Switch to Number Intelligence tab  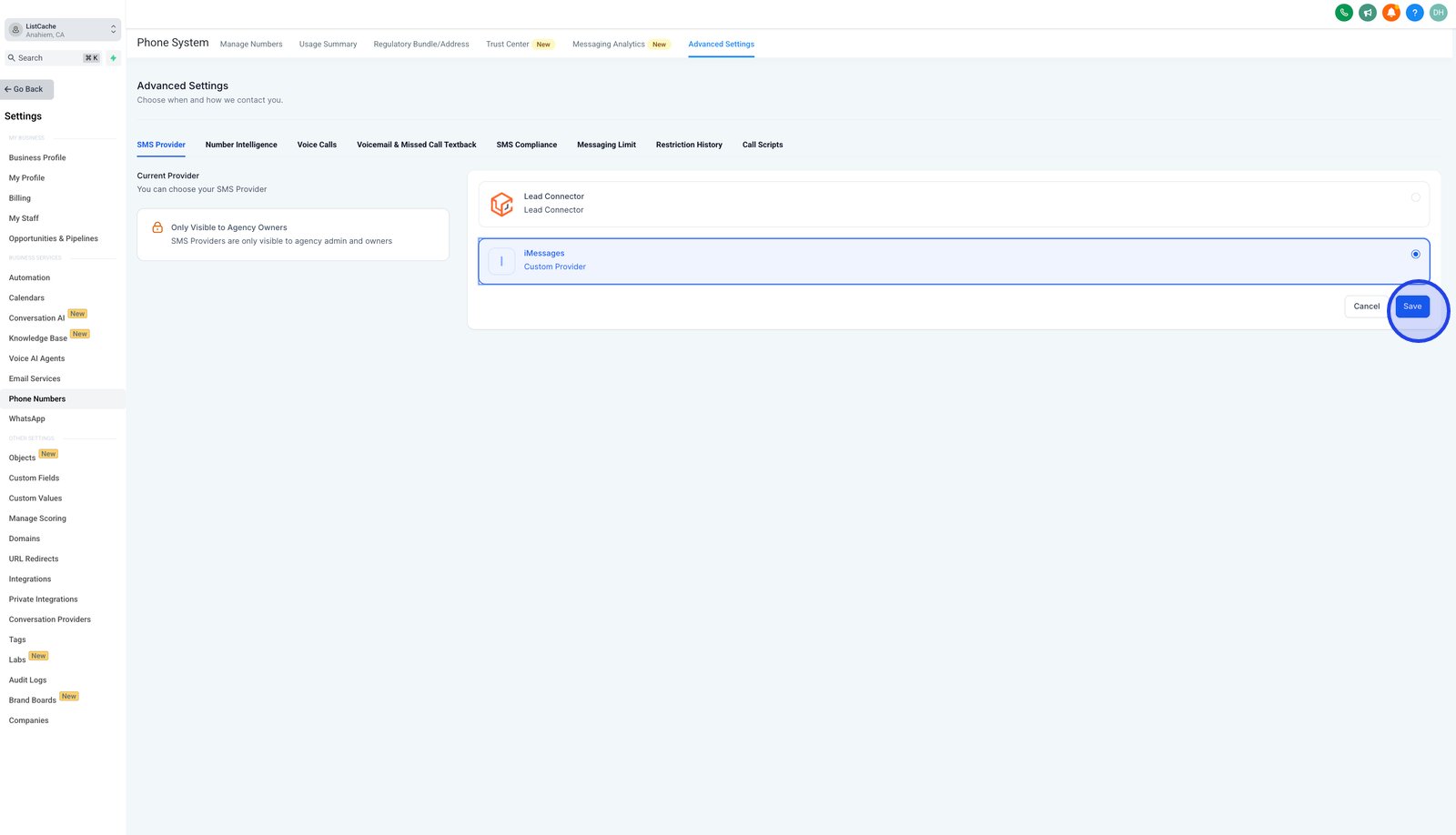point(241,145)
